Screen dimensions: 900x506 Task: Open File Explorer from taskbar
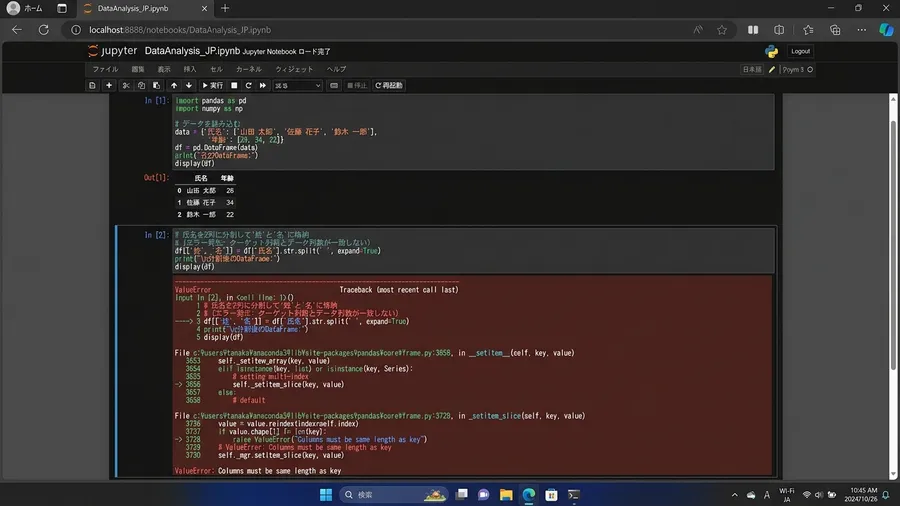coord(506,495)
